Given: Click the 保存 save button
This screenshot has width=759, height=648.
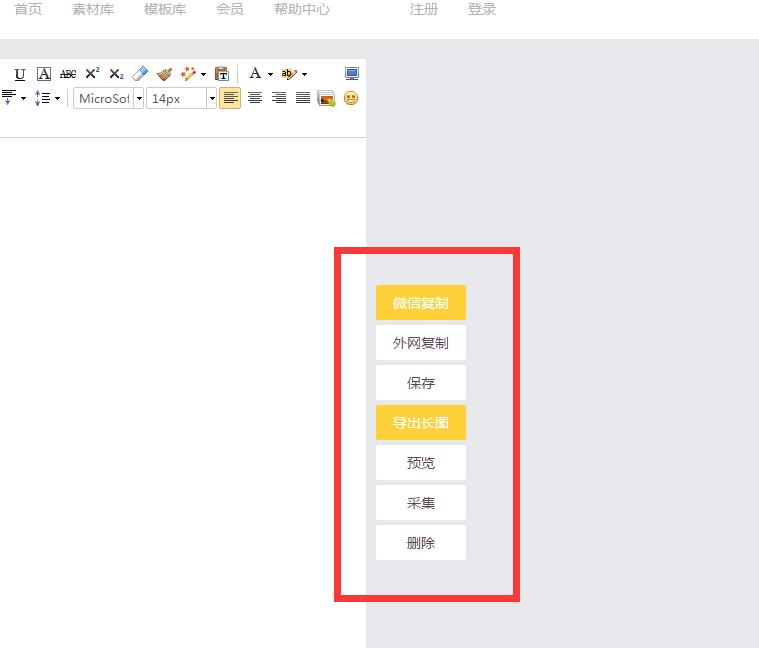Looking at the screenshot, I should 421,383.
